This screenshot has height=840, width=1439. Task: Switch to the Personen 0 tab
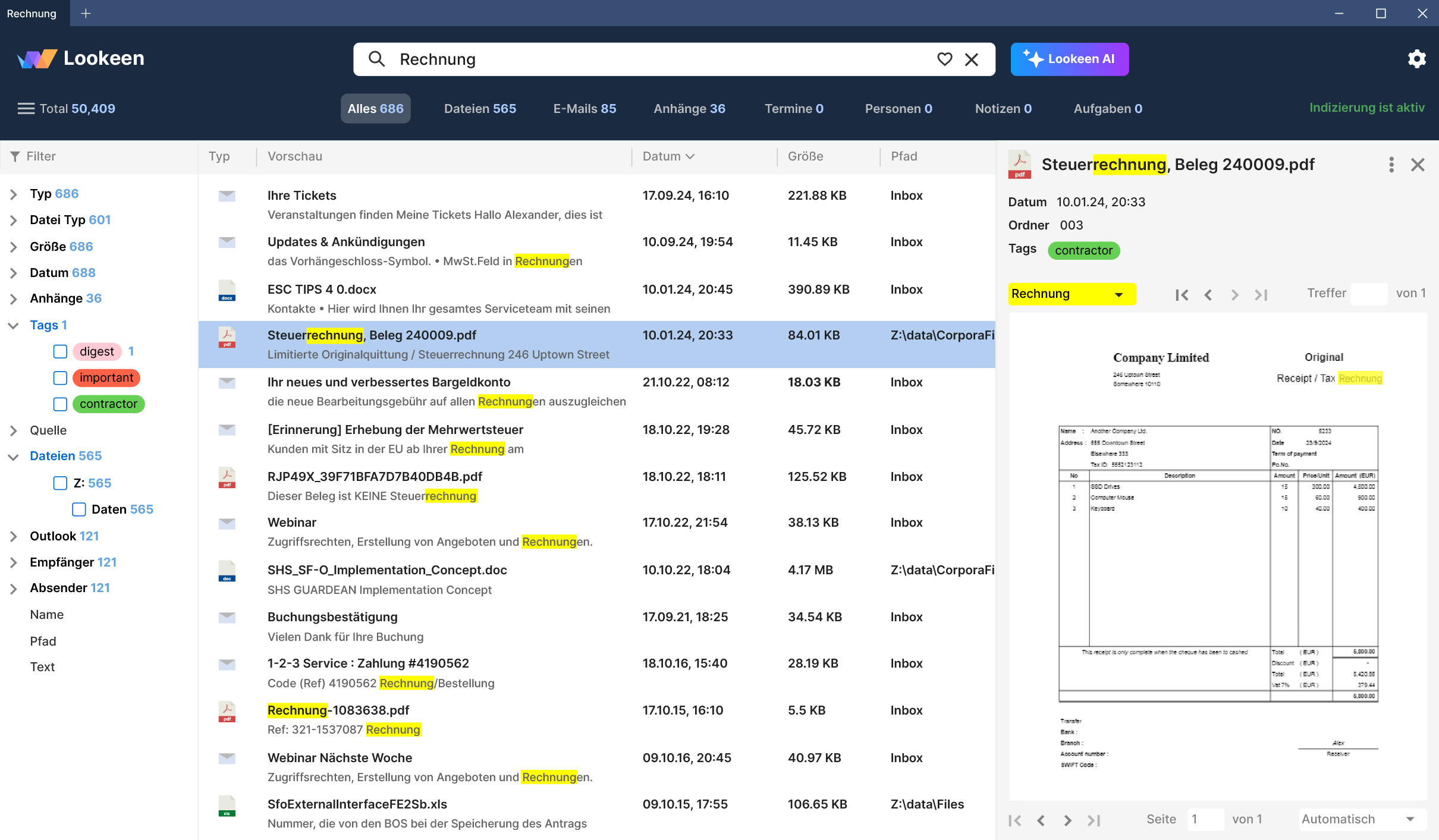[898, 108]
